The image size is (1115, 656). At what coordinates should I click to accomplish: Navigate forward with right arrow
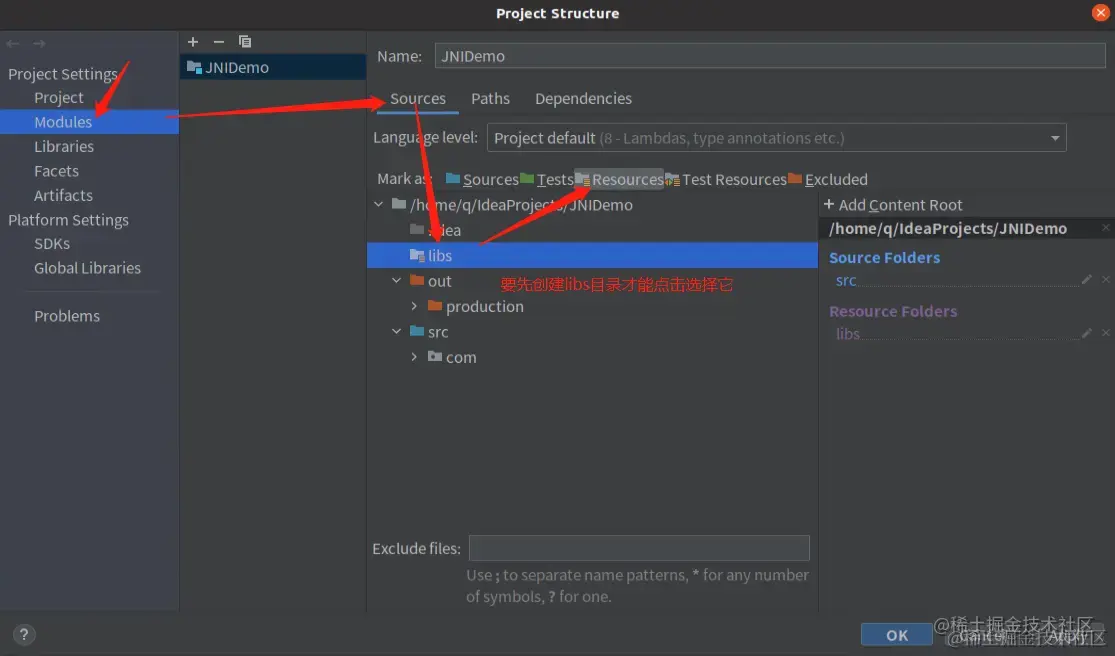(39, 43)
